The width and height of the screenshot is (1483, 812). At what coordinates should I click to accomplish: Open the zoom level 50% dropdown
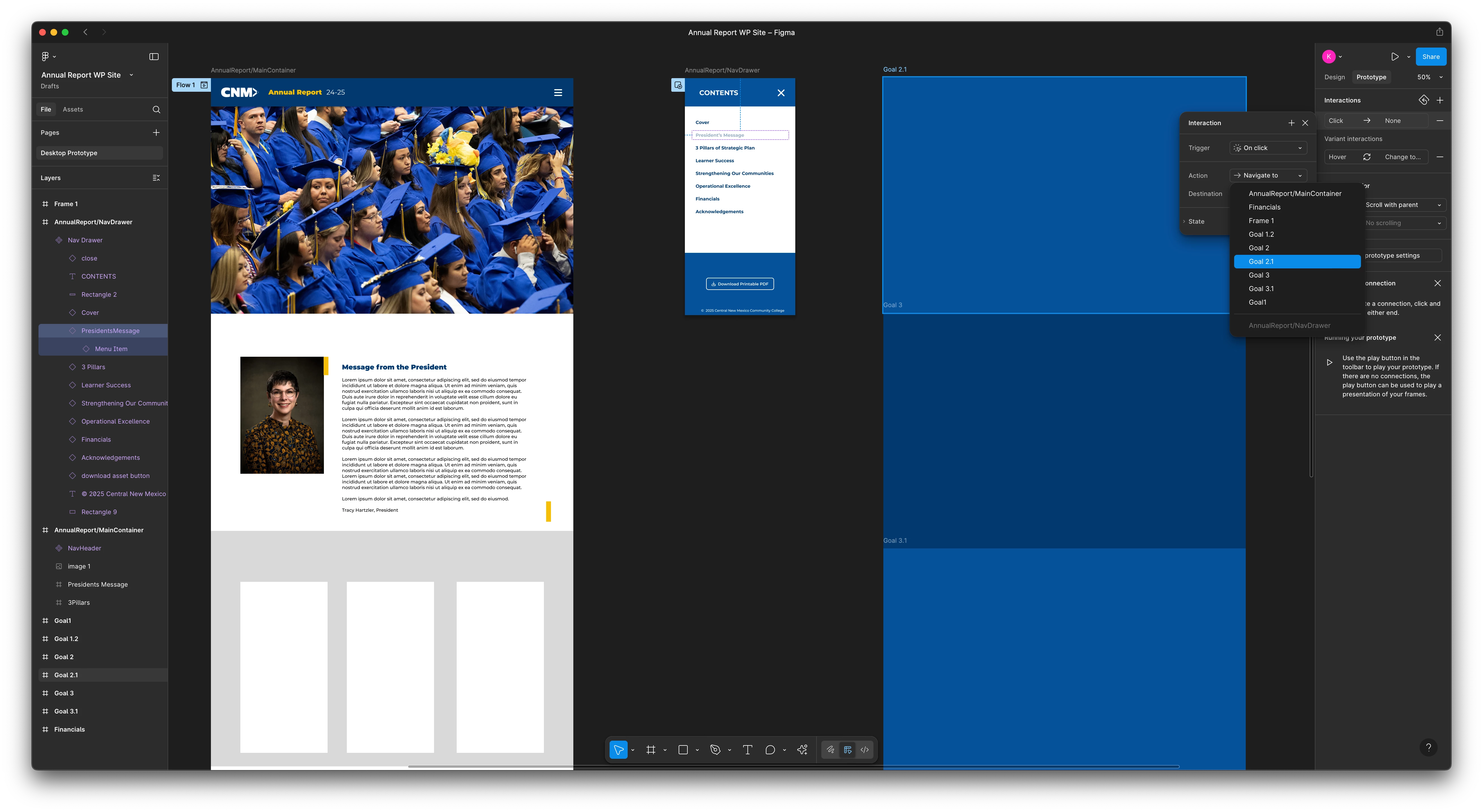tap(1430, 77)
